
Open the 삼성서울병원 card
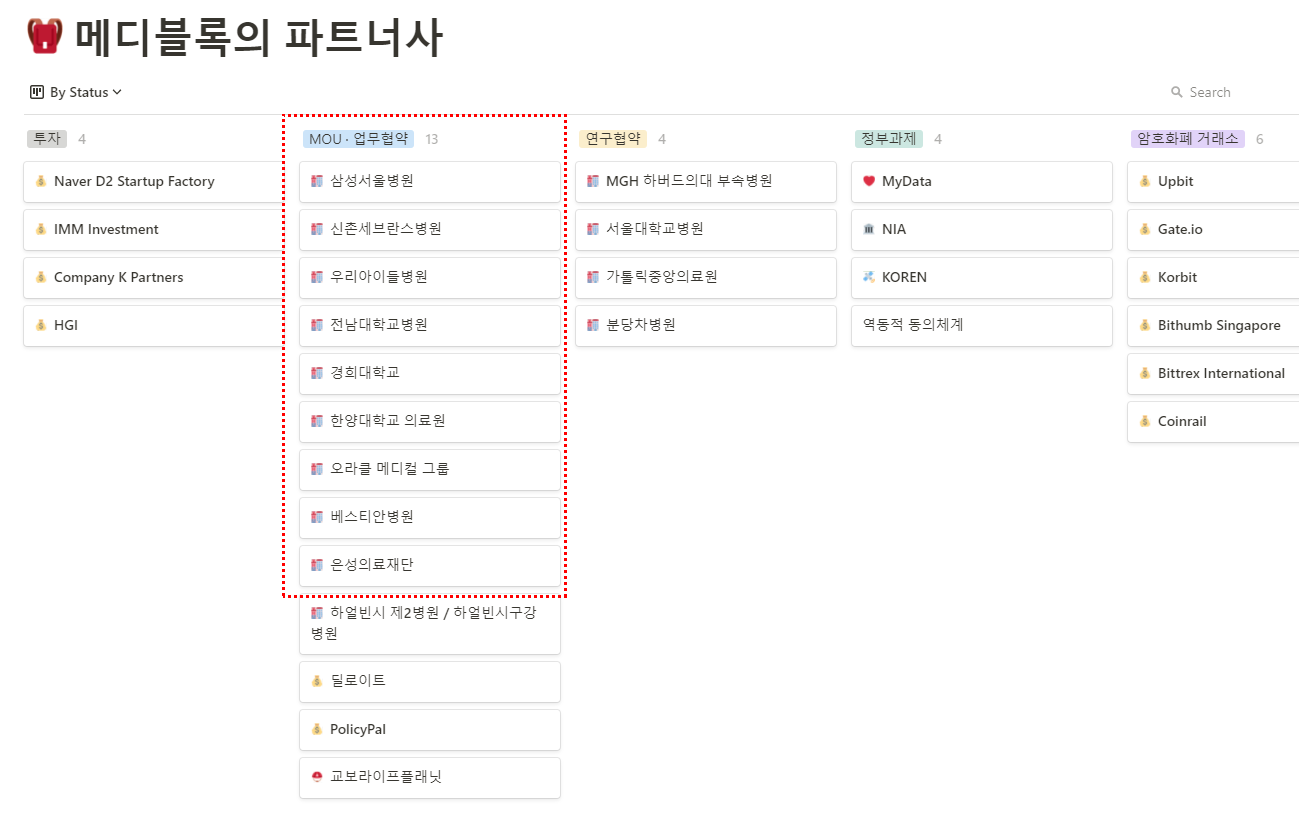pyautogui.click(x=430, y=182)
